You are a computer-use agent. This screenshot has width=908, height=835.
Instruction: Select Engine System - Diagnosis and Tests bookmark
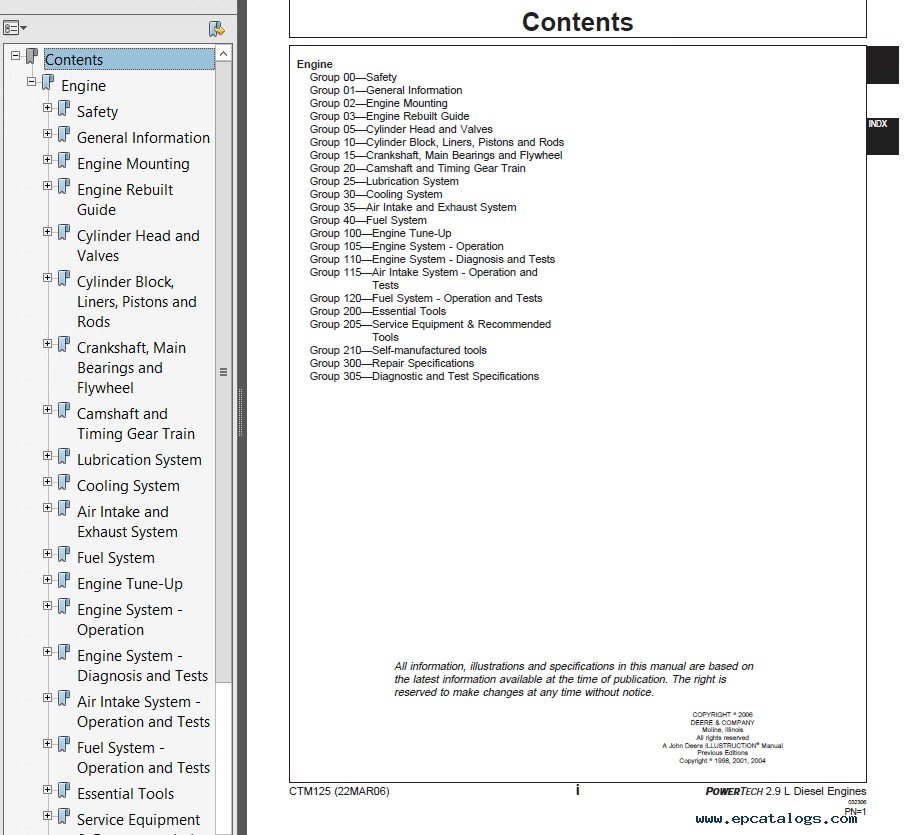(x=142, y=666)
